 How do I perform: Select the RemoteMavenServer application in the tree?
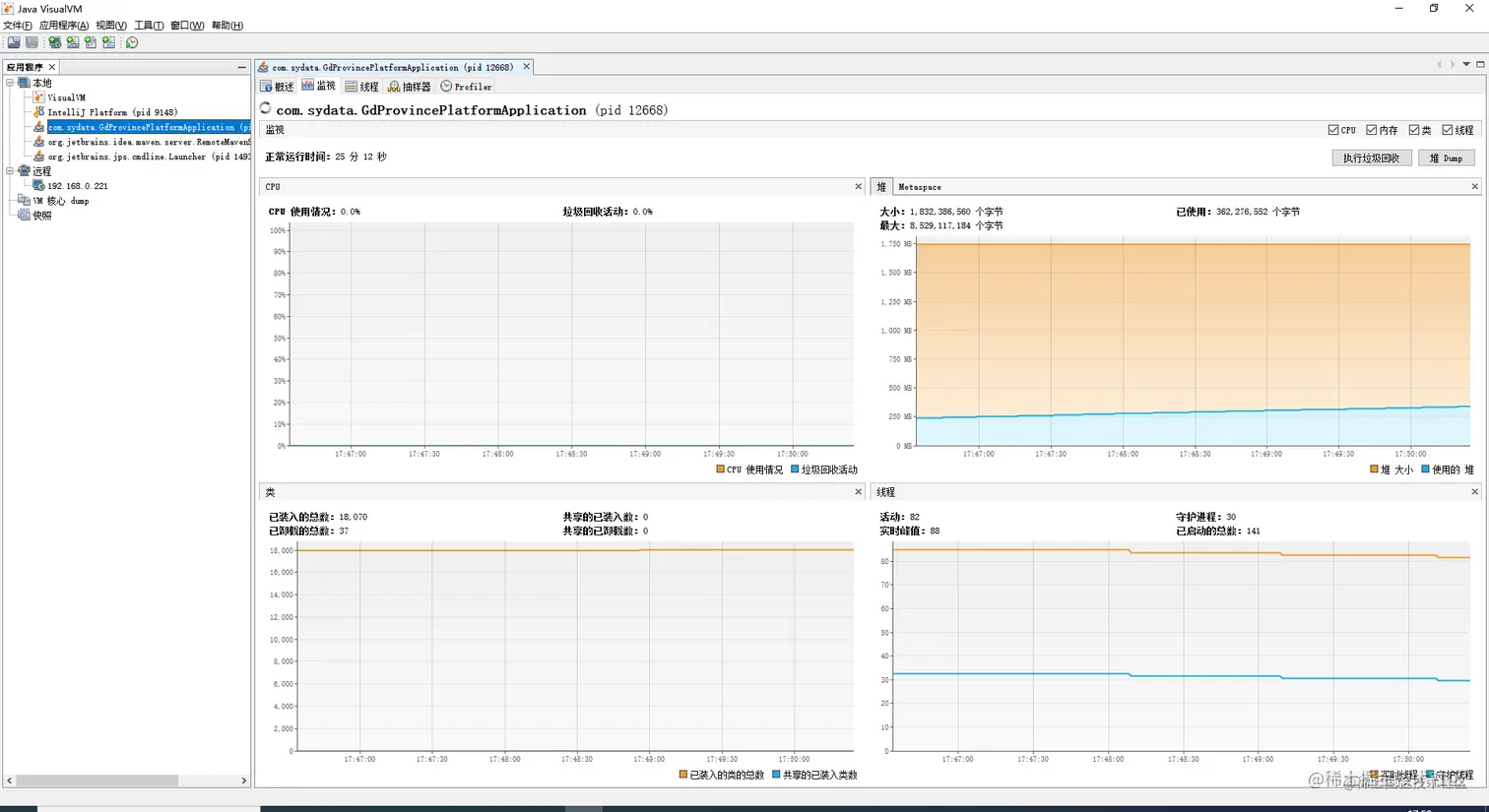(149, 142)
